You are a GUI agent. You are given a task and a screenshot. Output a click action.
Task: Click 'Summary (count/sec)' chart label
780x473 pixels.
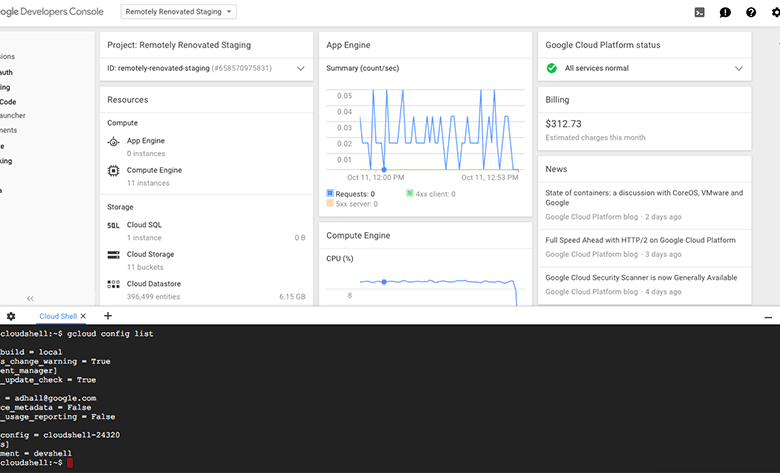pyautogui.click(x=363, y=68)
